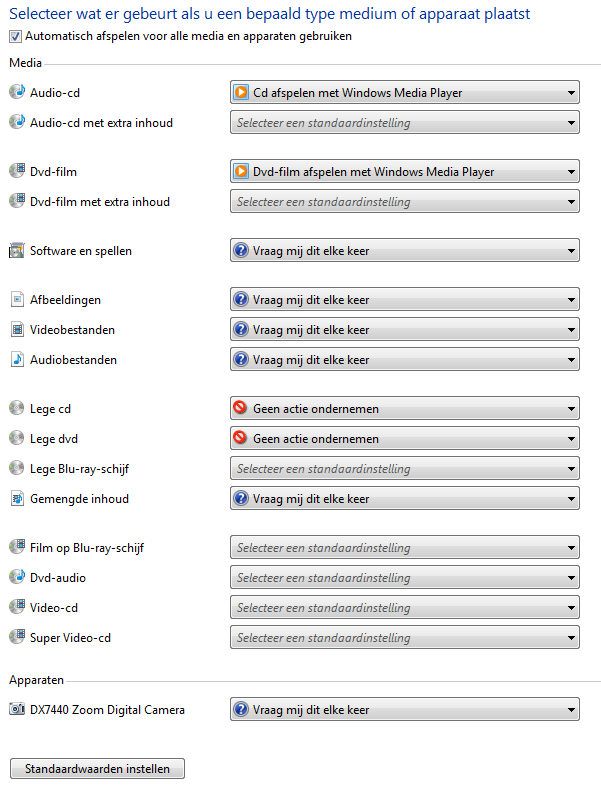Click the Videobestanden filmstrip icon
The image size is (601, 791).
click(17, 329)
